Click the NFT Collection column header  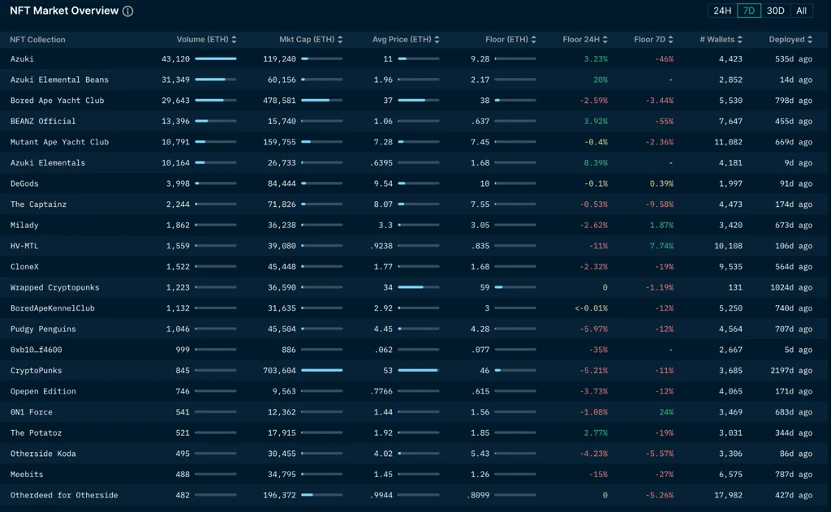pyautogui.click(x=38, y=40)
